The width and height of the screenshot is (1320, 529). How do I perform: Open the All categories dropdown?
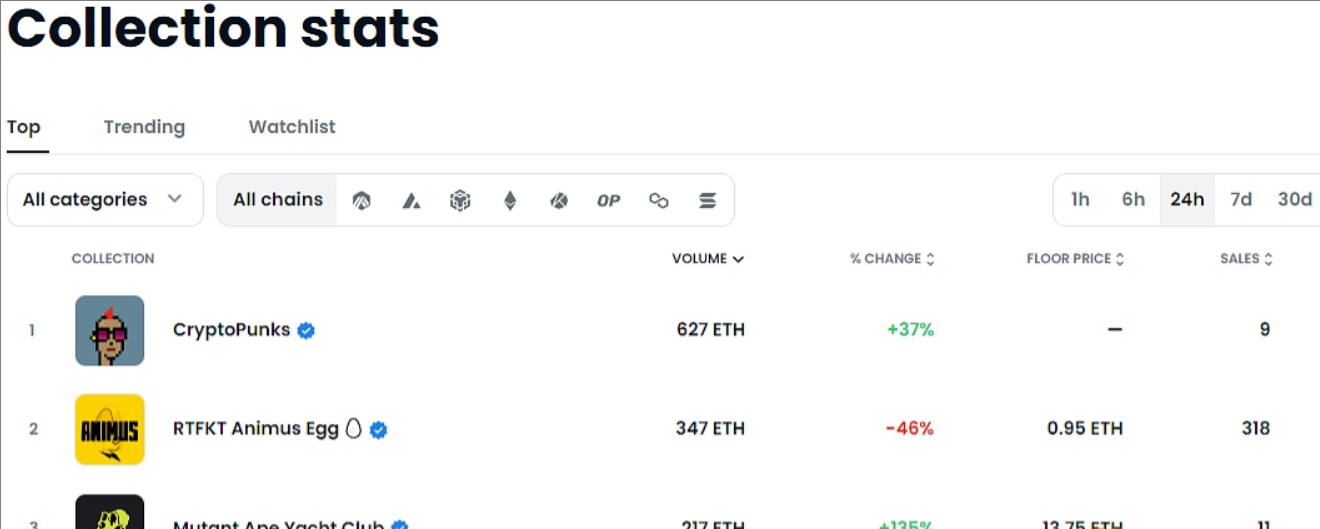point(104,200)
